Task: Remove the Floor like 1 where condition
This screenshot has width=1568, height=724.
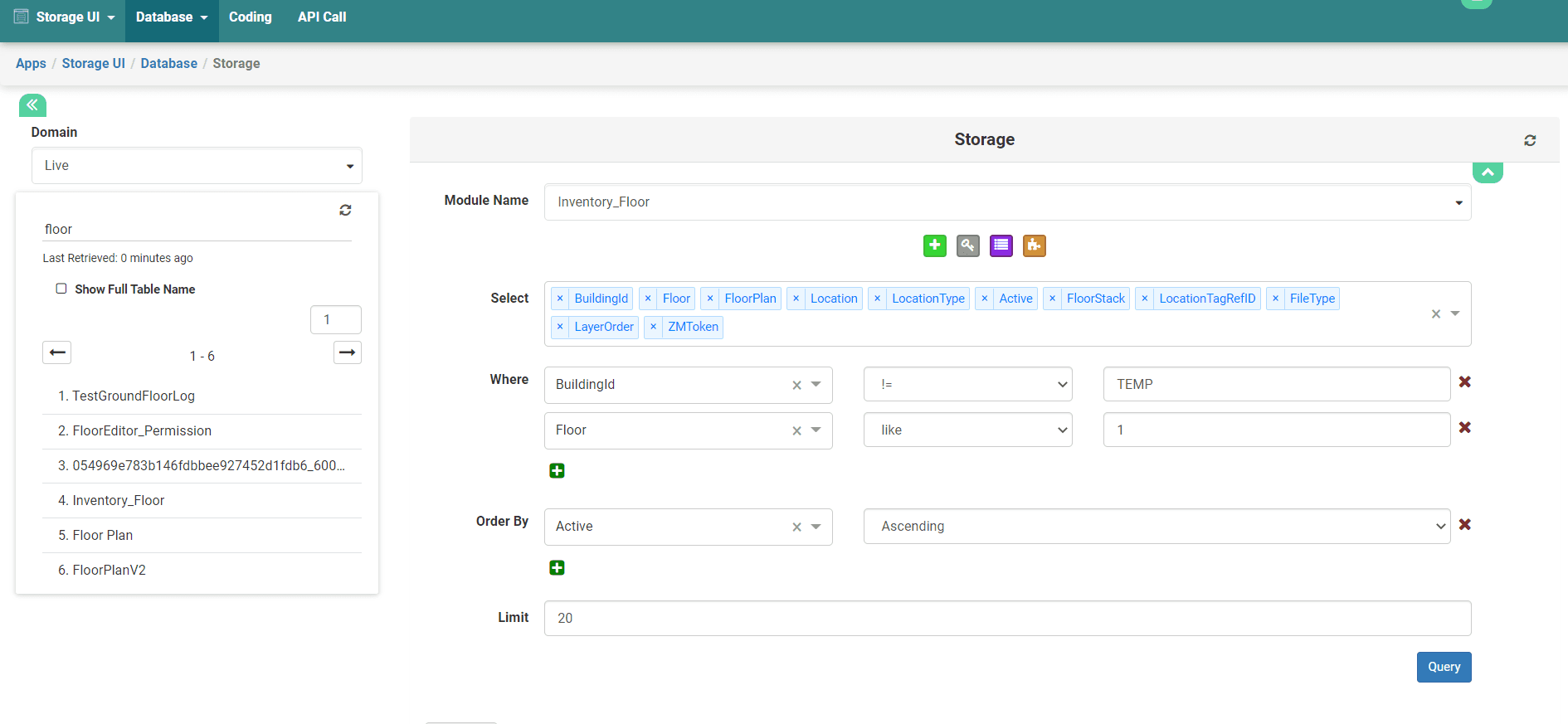Action: pyautogui.click(x=1465, y=427)
